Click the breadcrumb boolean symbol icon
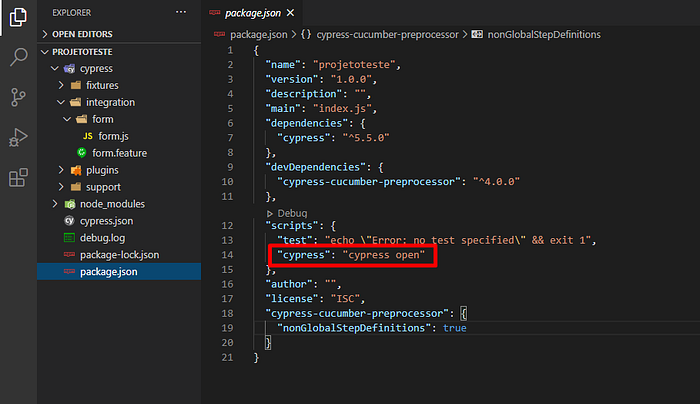The width and height of the screenshot is (700, 404). pos(477,34)
